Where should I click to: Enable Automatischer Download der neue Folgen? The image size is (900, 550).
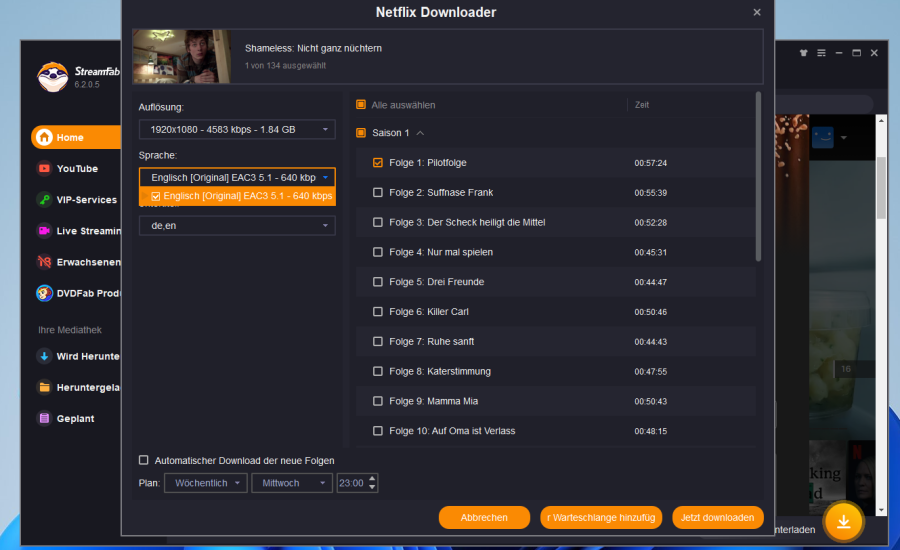coord(144,461)
